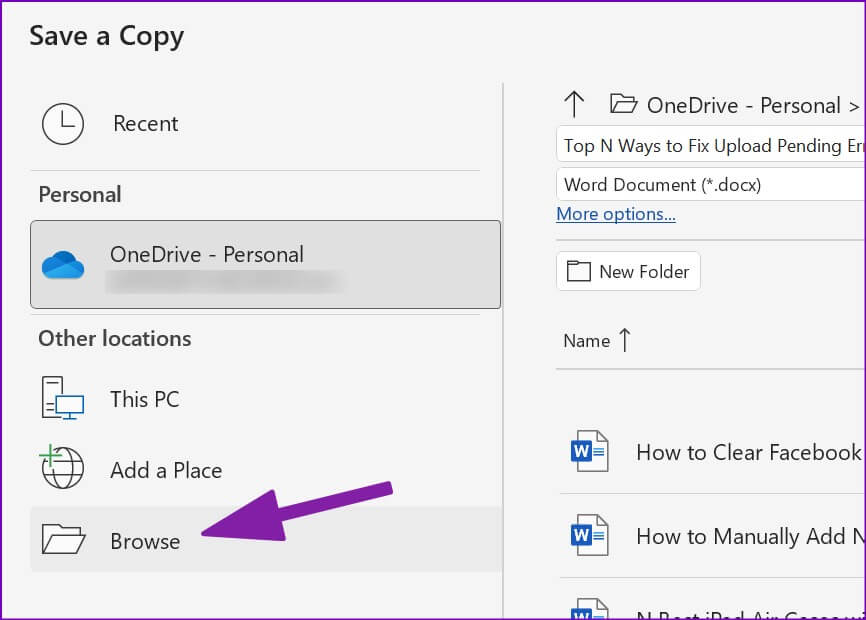Click the OneDrive - Personal breadcrumb path
This screenshot has height=620, width=866.
coord(743,105)
